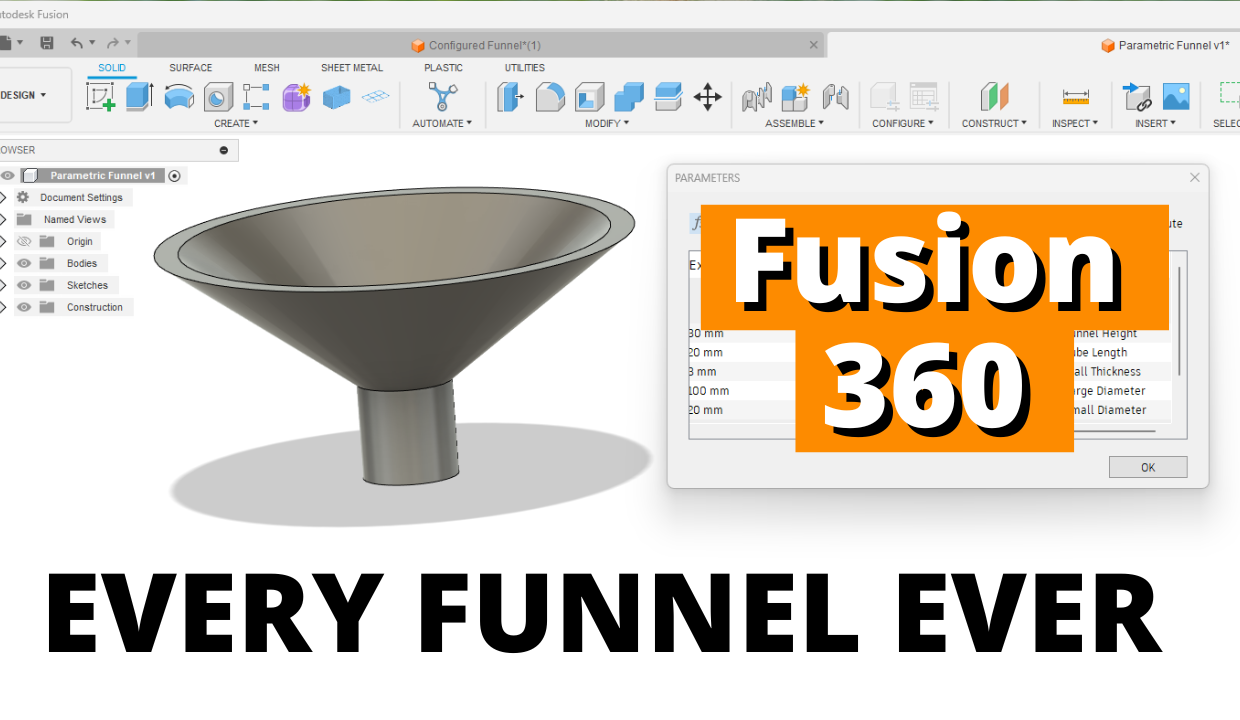The width and height of the screenshot is (1240, 720).
Task: Switch to the SOLID tab
Action: (112, 68)
